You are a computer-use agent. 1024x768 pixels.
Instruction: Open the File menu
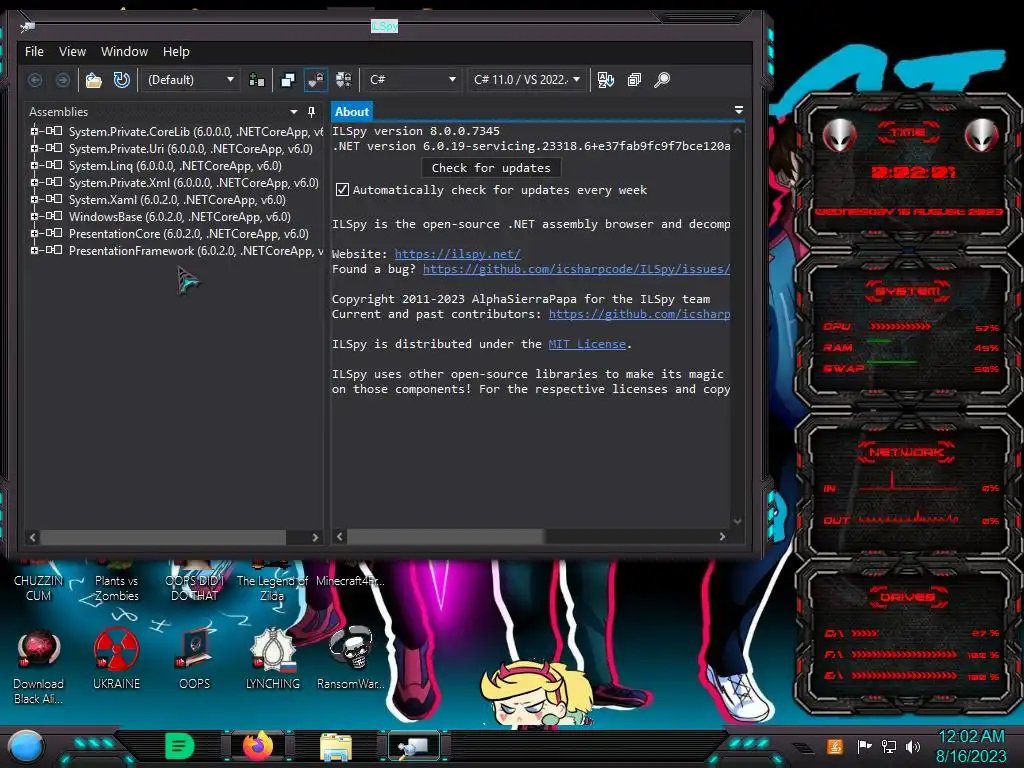click(x=34, y=52)
